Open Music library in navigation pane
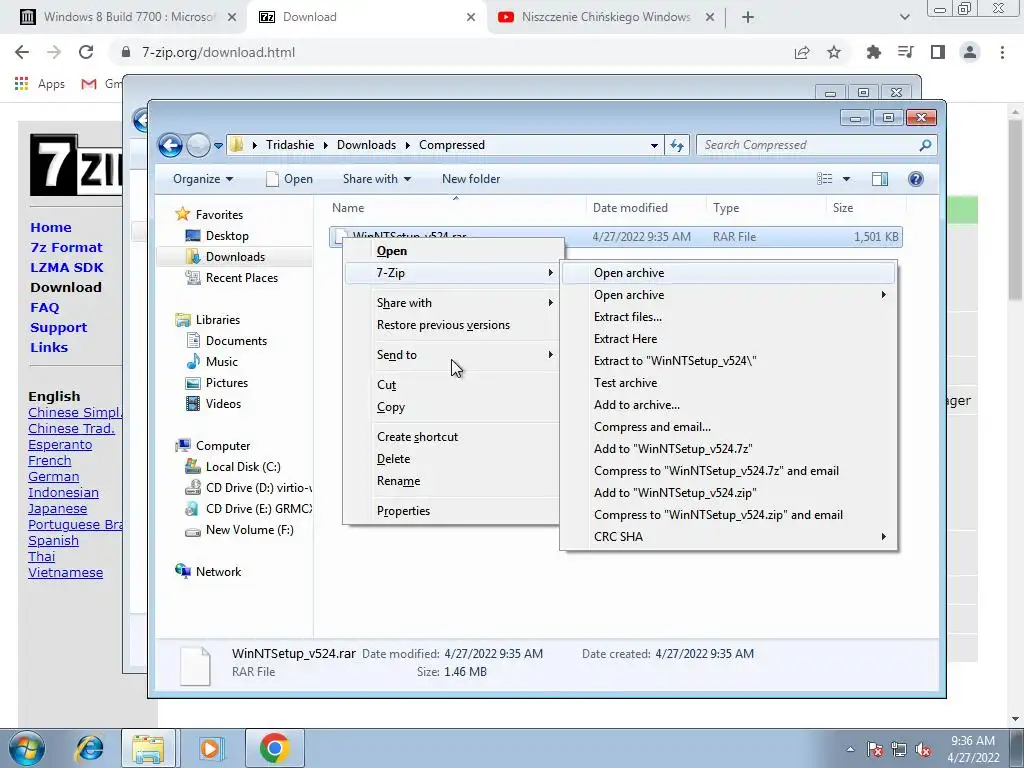The image size is (1024, 768). 221,361
